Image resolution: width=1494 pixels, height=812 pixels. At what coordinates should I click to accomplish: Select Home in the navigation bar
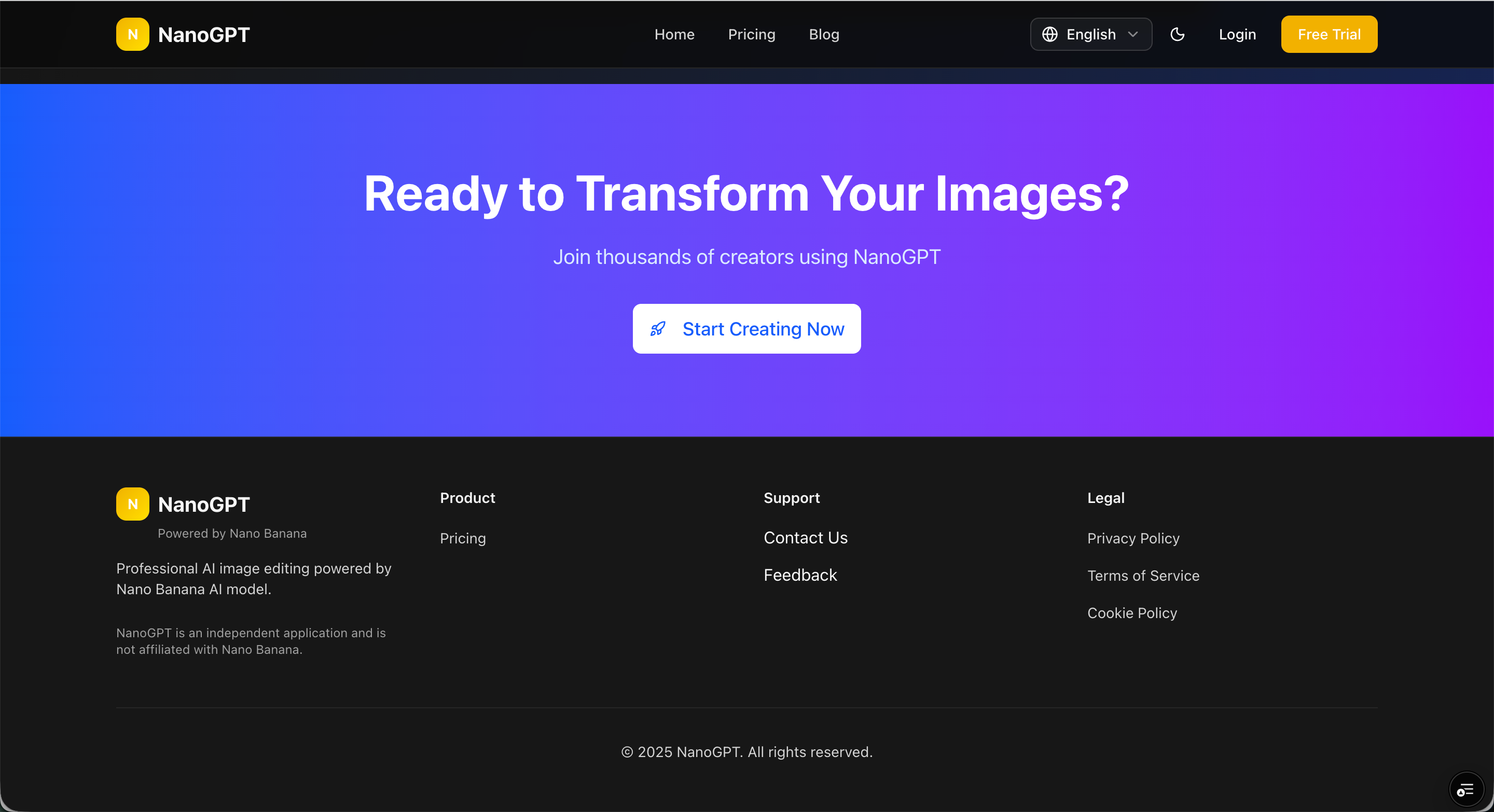[674, 34]
